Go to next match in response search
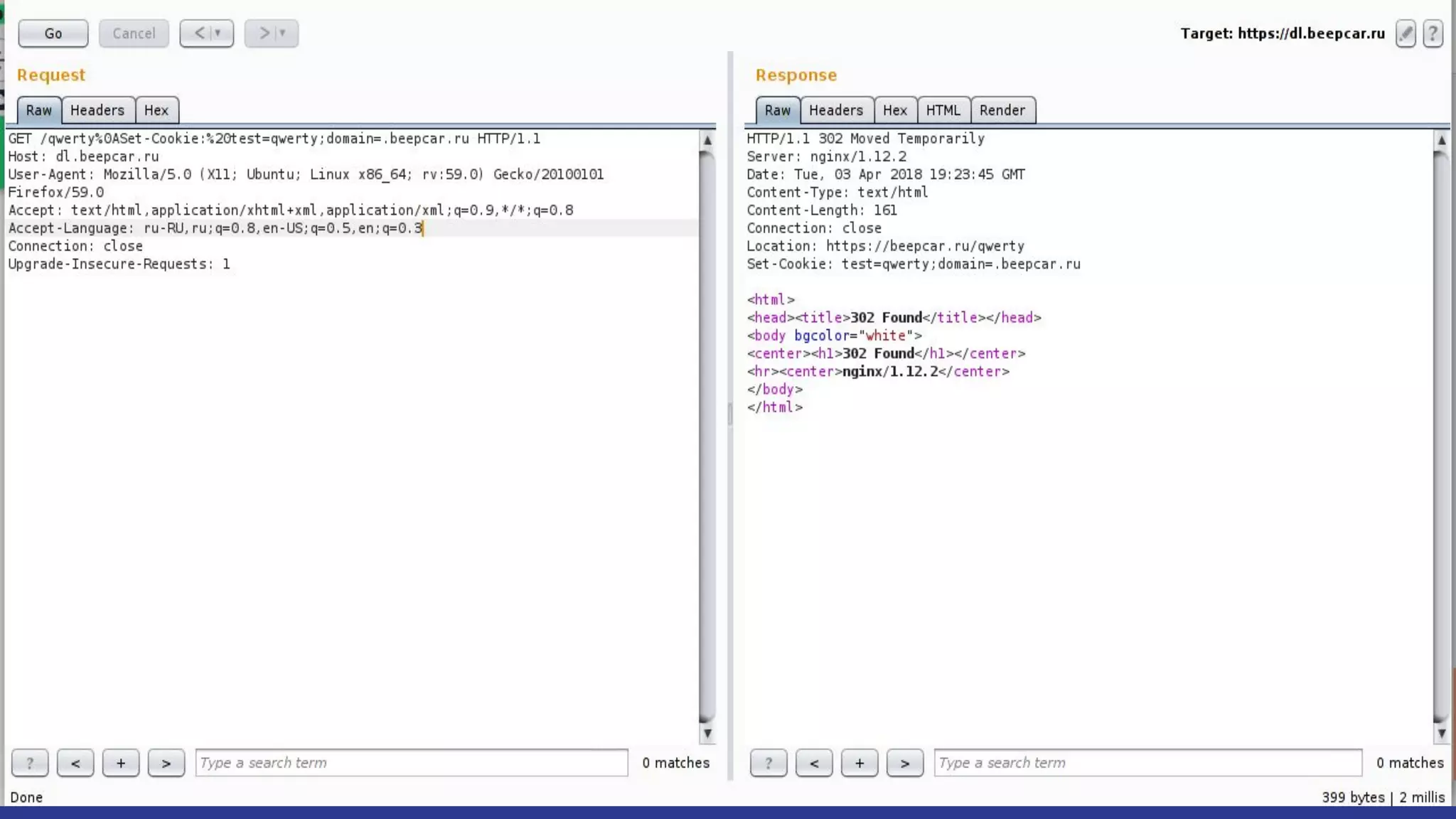The image size is (1456, 819). (905, 763)
